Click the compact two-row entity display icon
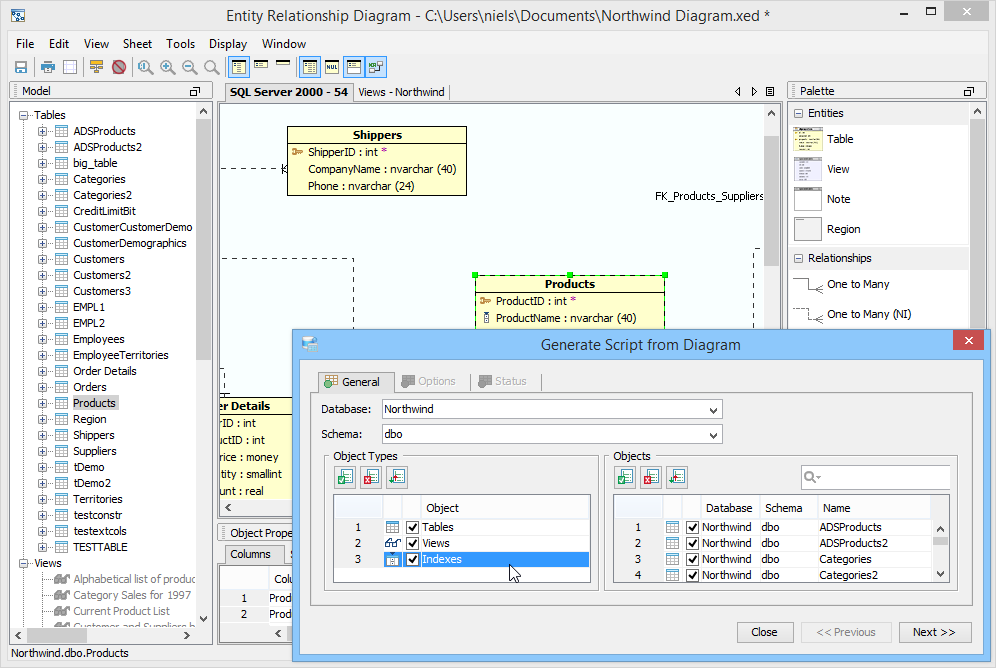 click(x=261, y=64)
